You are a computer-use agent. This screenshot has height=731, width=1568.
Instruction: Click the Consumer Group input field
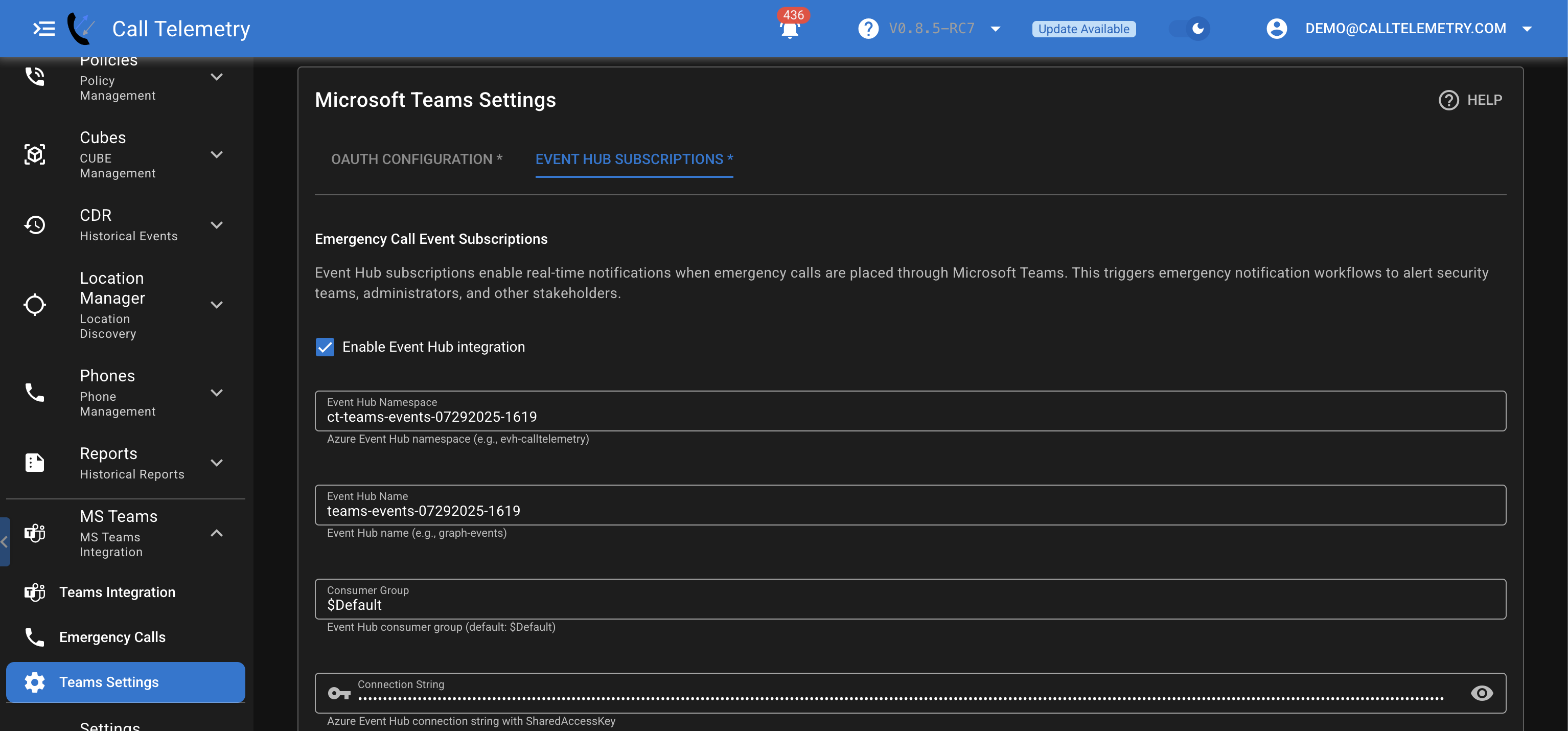coord(910,599)
